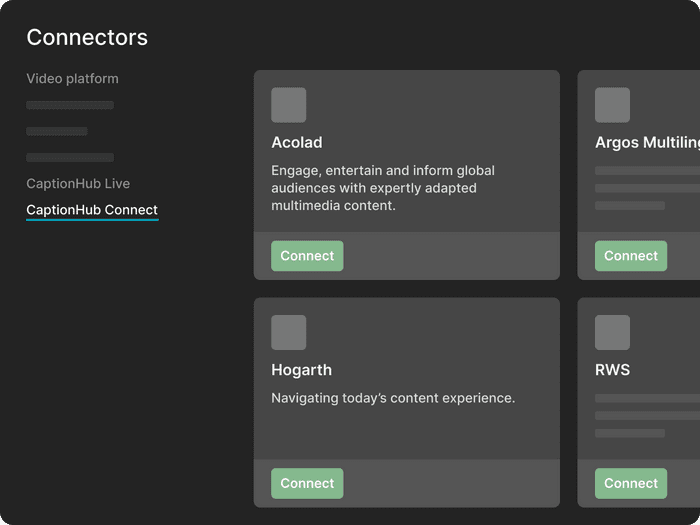Click the Acolad logo placeholder icon

point(288,105)
